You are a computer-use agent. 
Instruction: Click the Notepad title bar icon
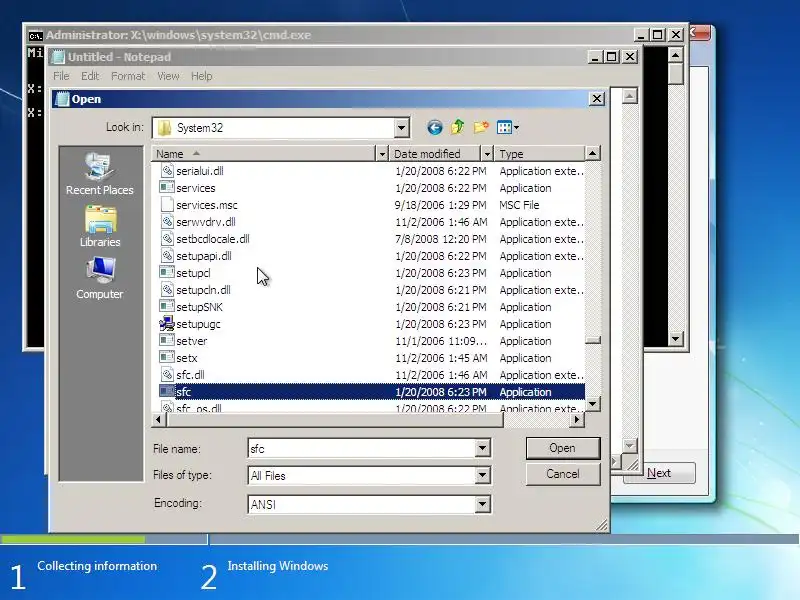[x=59, y=57]
